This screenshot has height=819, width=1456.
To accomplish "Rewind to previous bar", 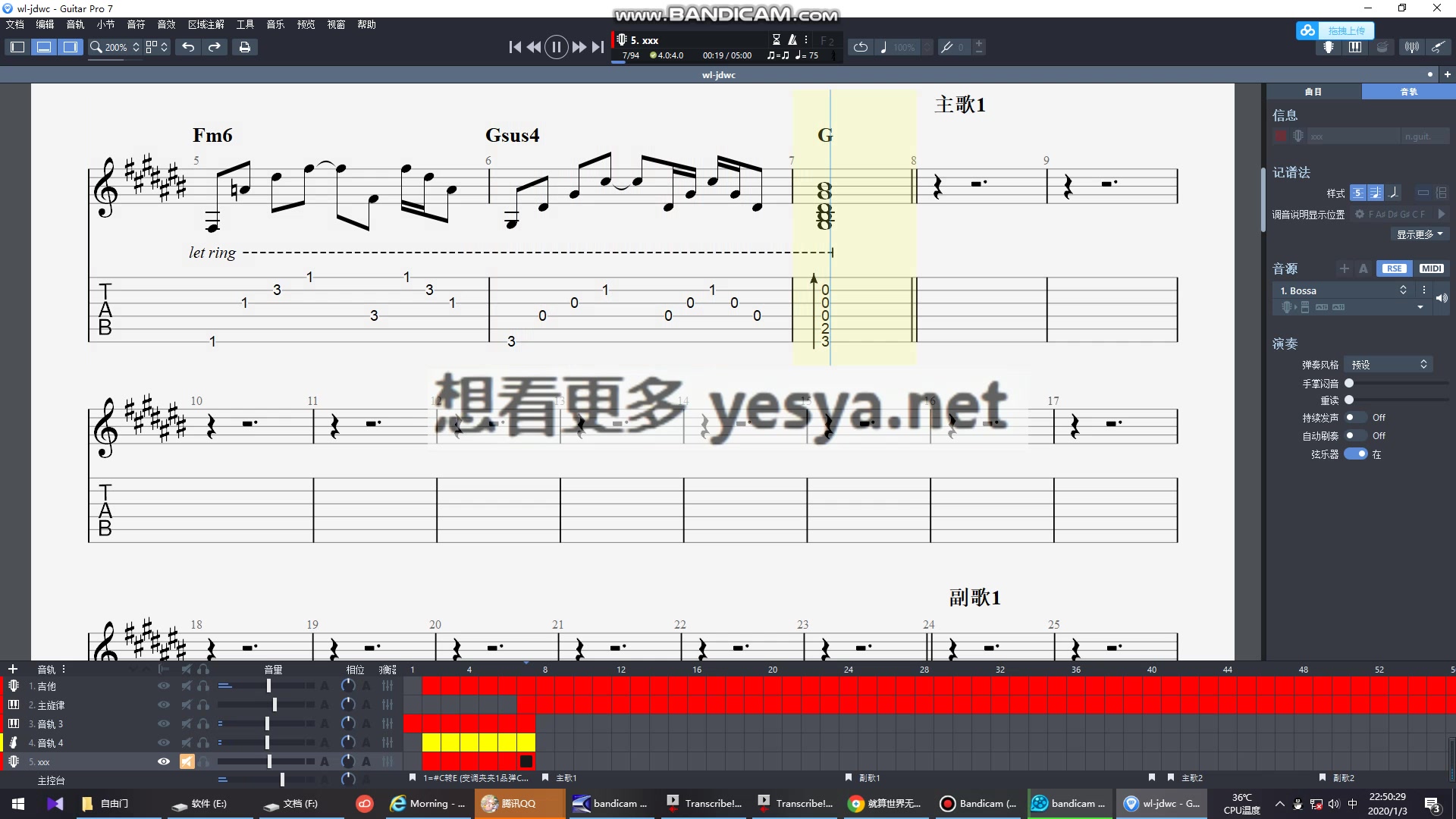I will pos(534,47).
